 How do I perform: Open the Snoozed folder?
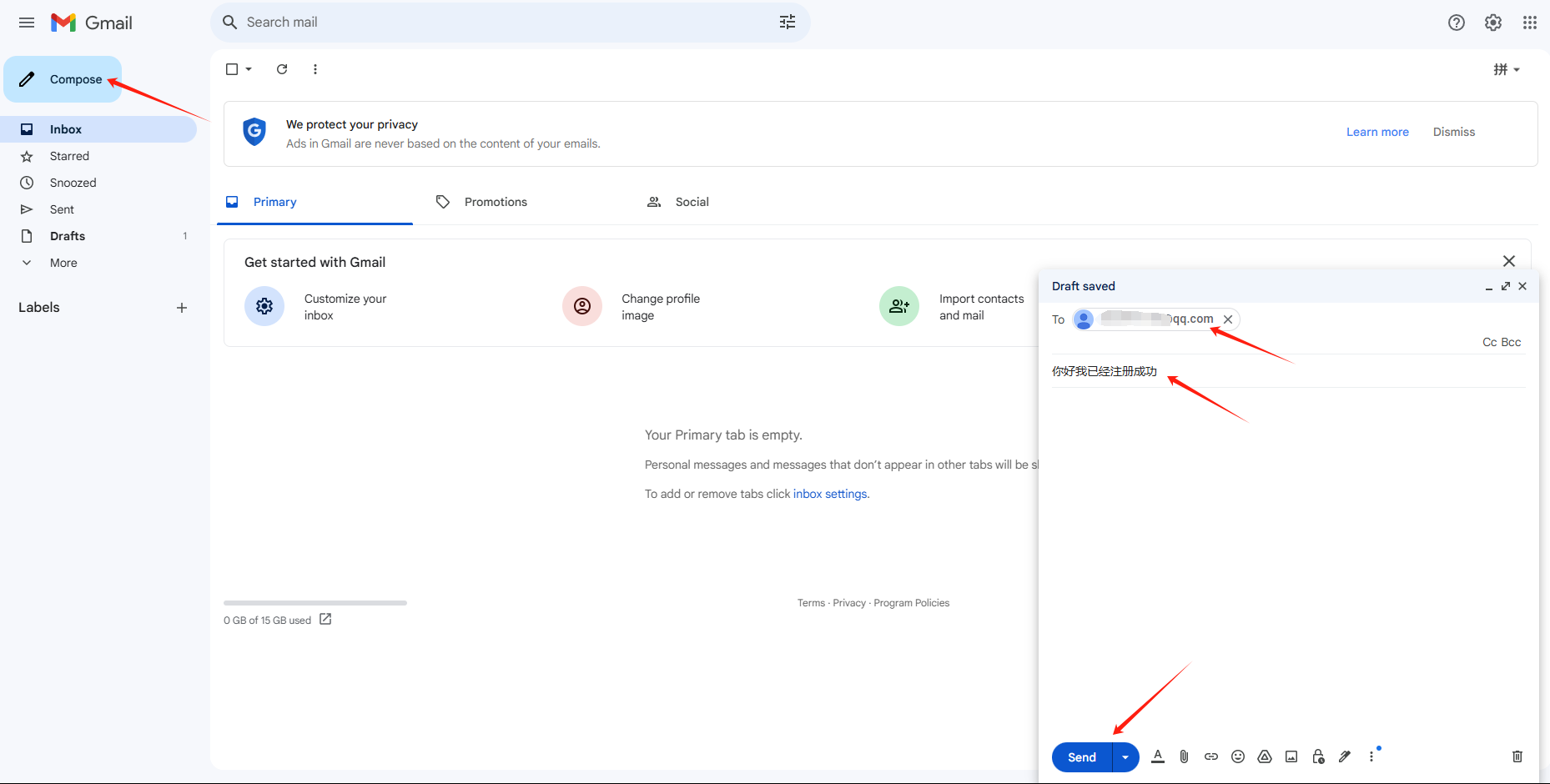point(98,183)
